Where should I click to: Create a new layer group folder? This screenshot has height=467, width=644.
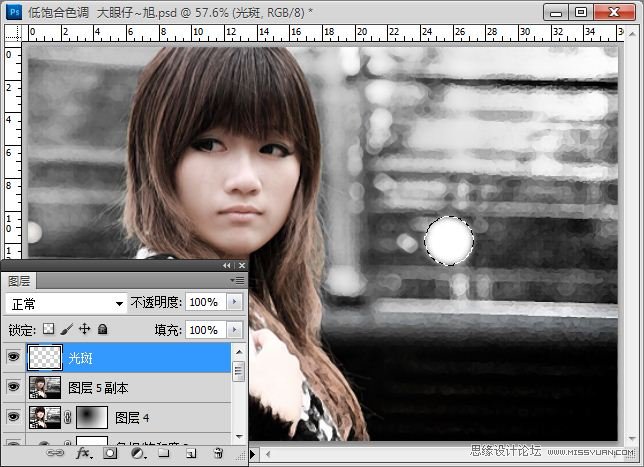pyautogui.click(x=164, y=453)
